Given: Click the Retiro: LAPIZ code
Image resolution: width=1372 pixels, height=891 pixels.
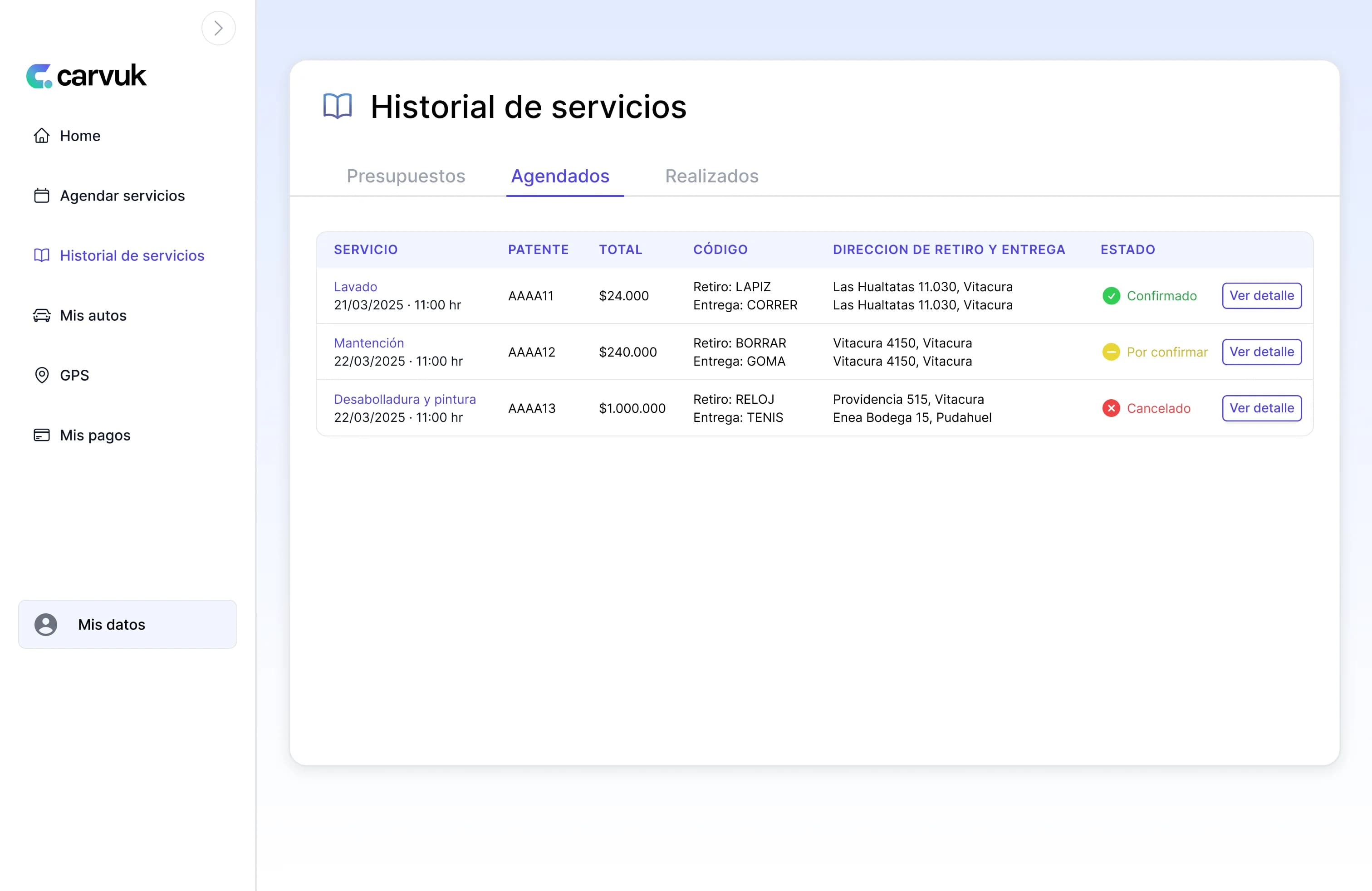Looking at the screenshot, I should click(x=731, y=286).
